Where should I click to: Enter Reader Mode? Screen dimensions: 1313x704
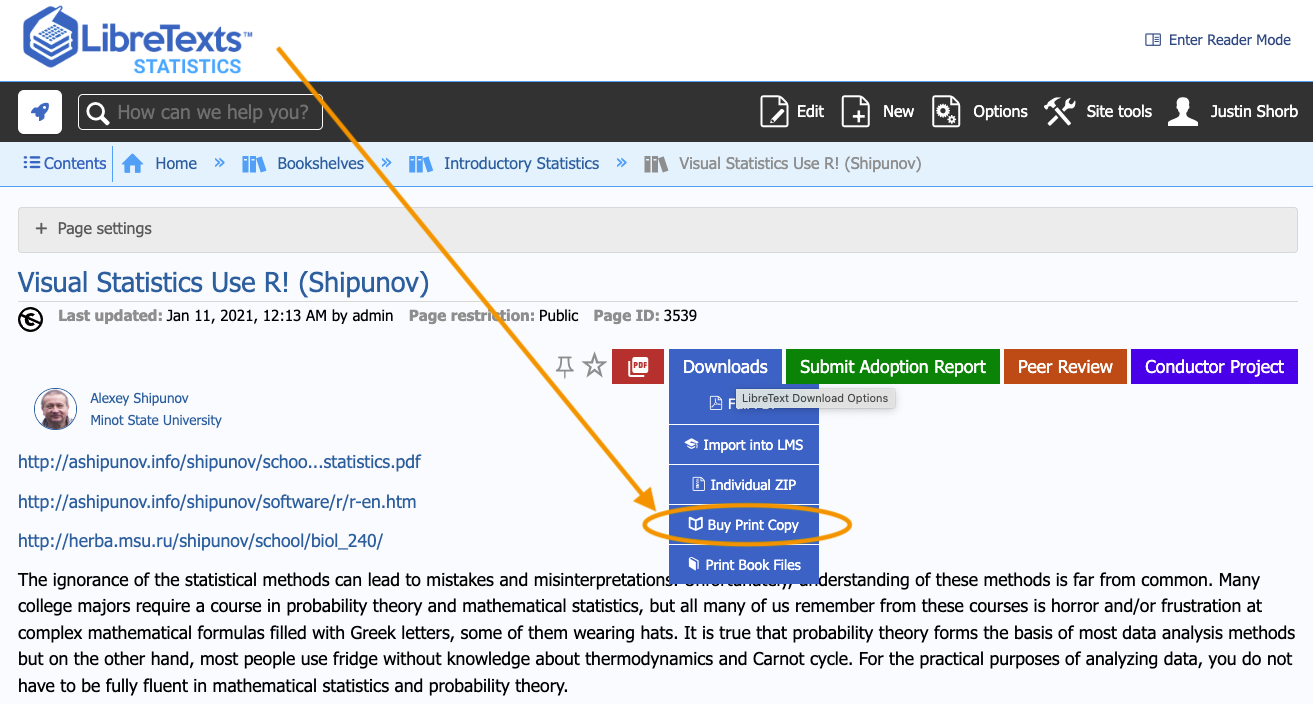[x=1218, y=40]
